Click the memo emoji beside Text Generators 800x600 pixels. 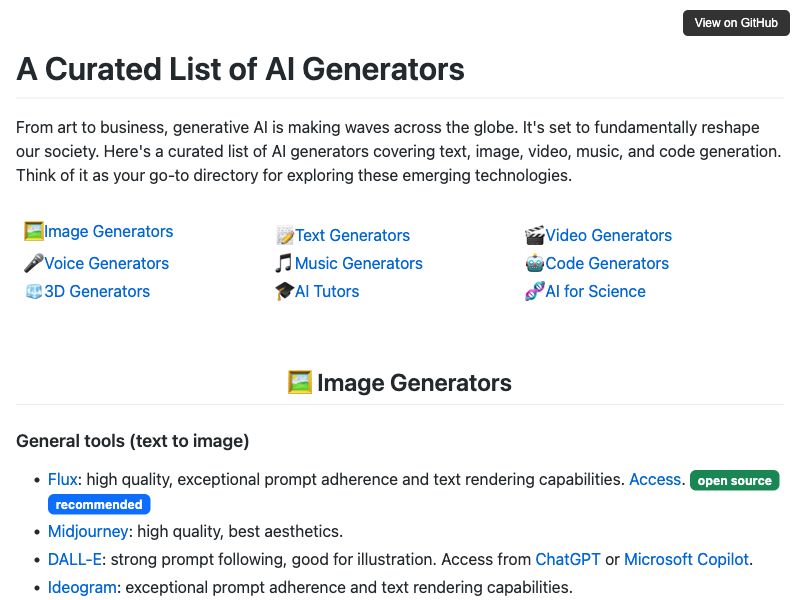[284, 236]
